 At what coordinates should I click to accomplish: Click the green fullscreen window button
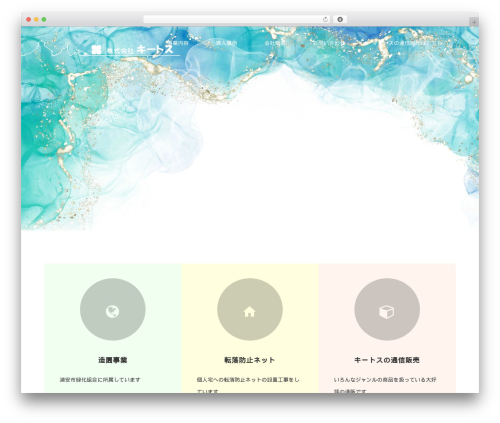[44, 19]
